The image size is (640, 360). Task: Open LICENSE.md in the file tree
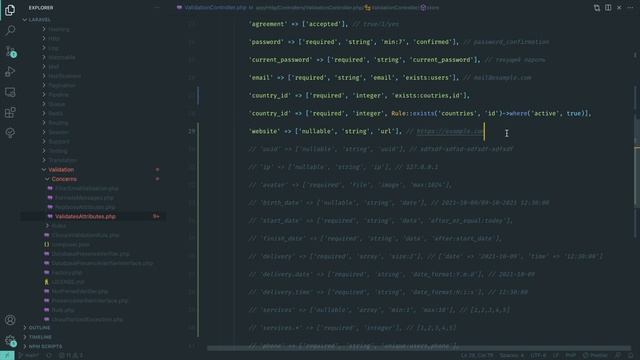[x=68, y=282]
